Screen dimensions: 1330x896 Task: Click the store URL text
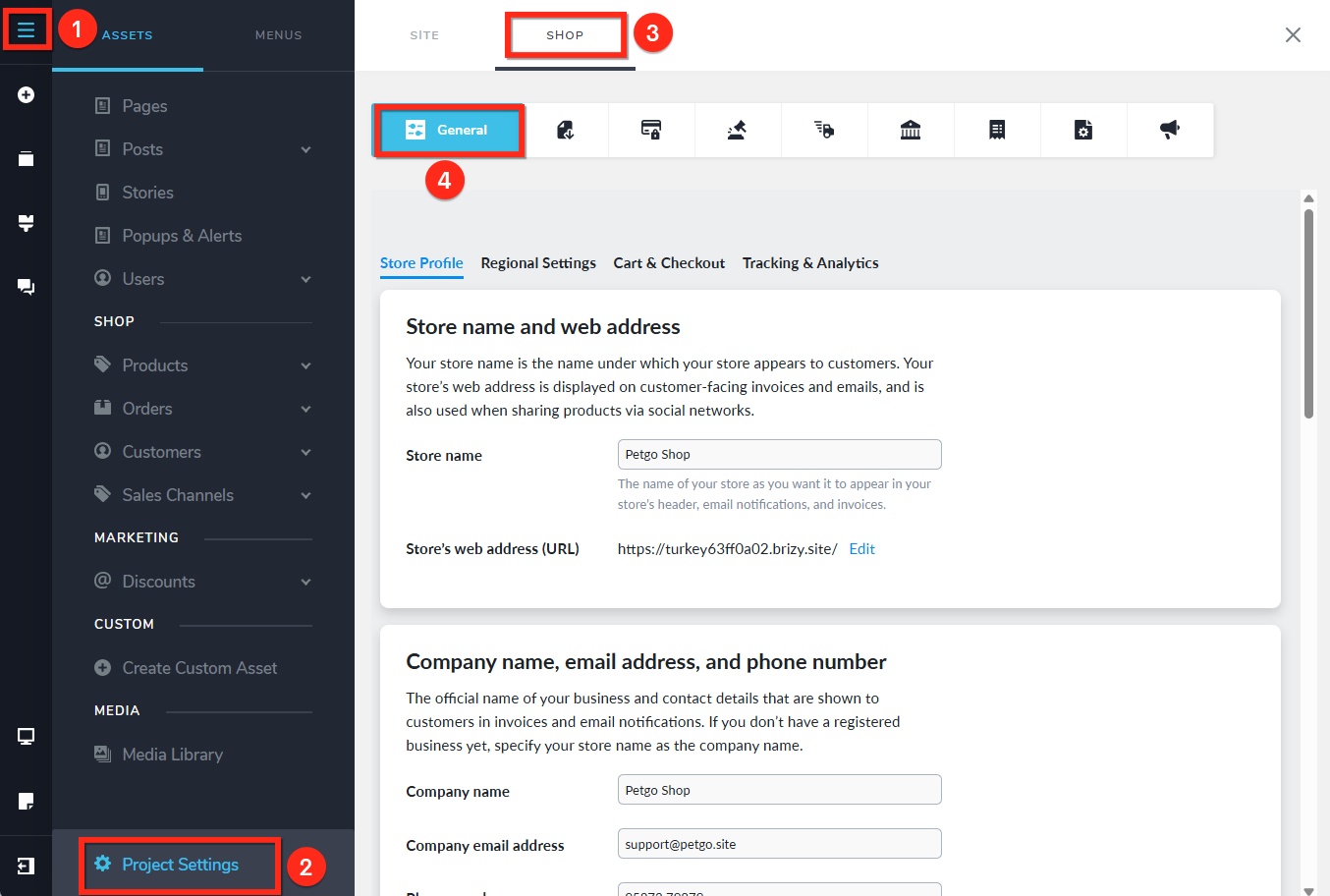(727, 549)
